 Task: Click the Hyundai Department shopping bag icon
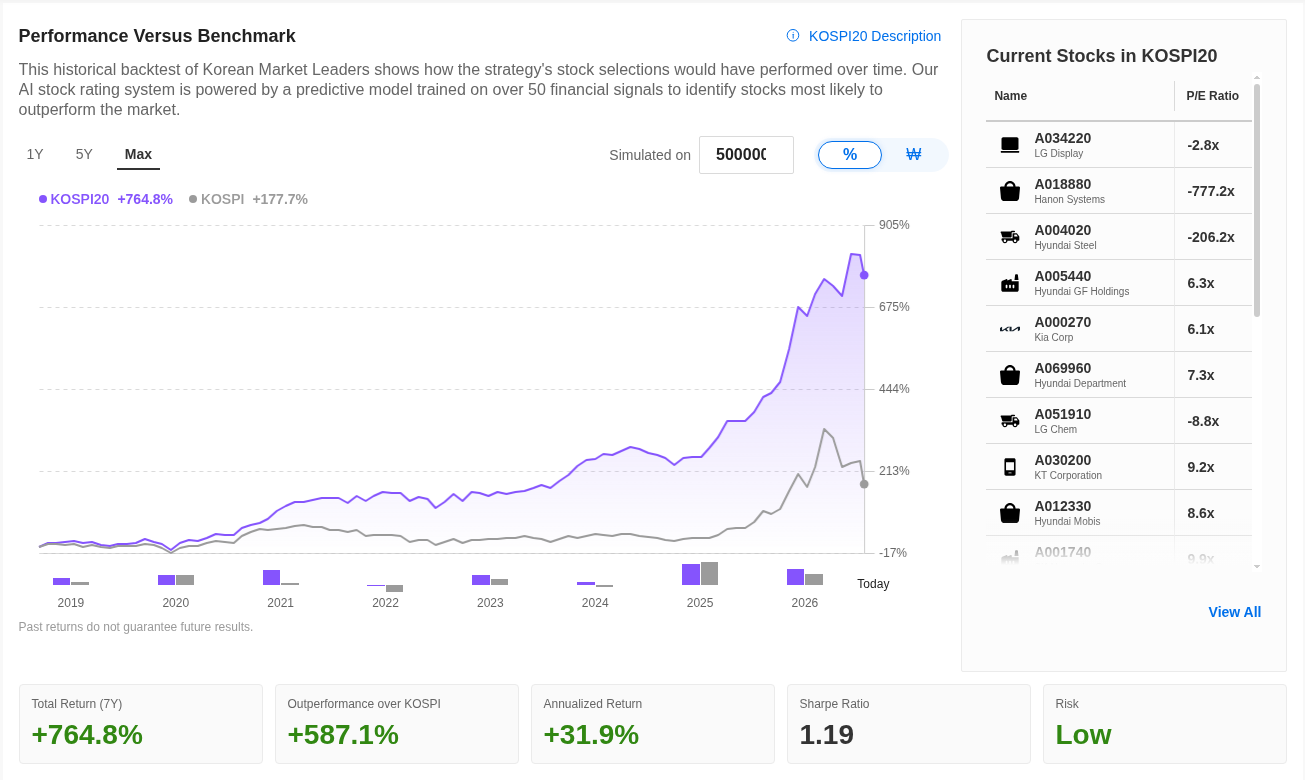point(1010,375)
